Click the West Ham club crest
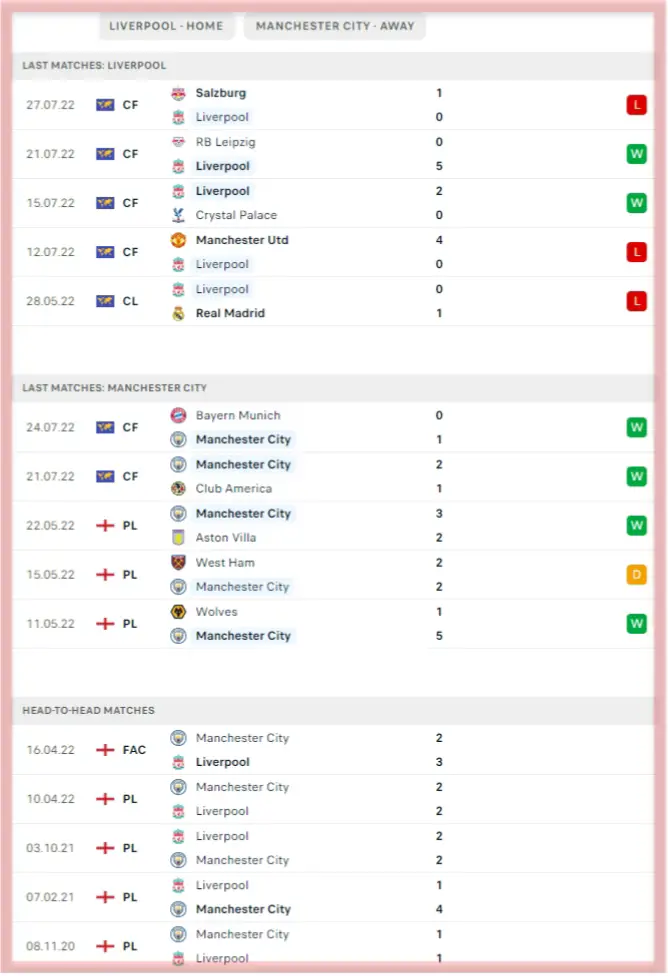Screen dimensions: 668x976 pyautogui.click(x=178, y=563)
